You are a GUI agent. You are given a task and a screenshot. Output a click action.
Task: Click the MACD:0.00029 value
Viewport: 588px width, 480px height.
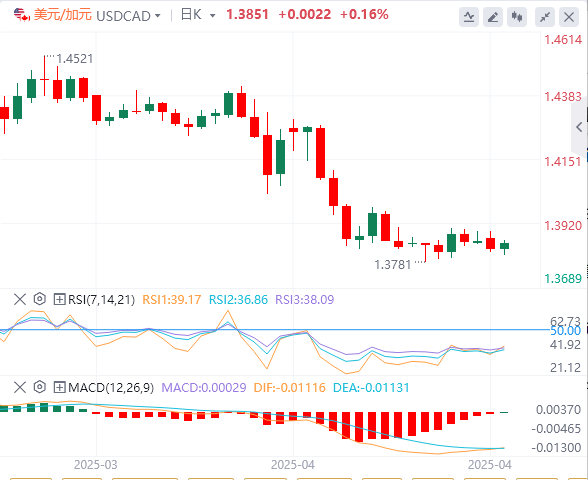pos(204,387)
